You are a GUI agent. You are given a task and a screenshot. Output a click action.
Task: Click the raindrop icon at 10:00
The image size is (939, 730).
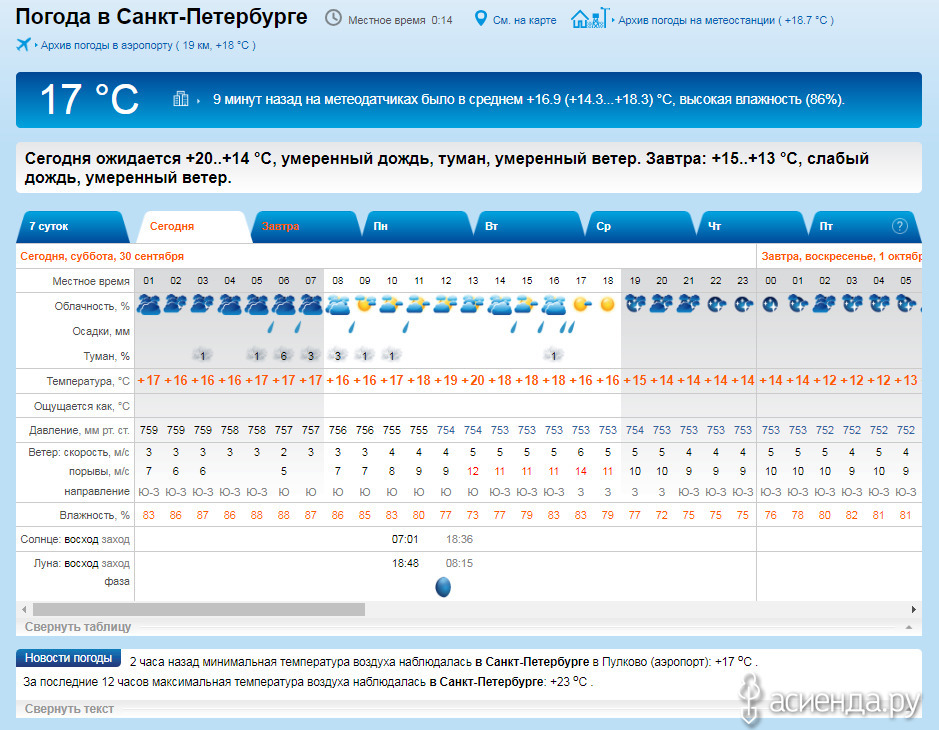406,327
